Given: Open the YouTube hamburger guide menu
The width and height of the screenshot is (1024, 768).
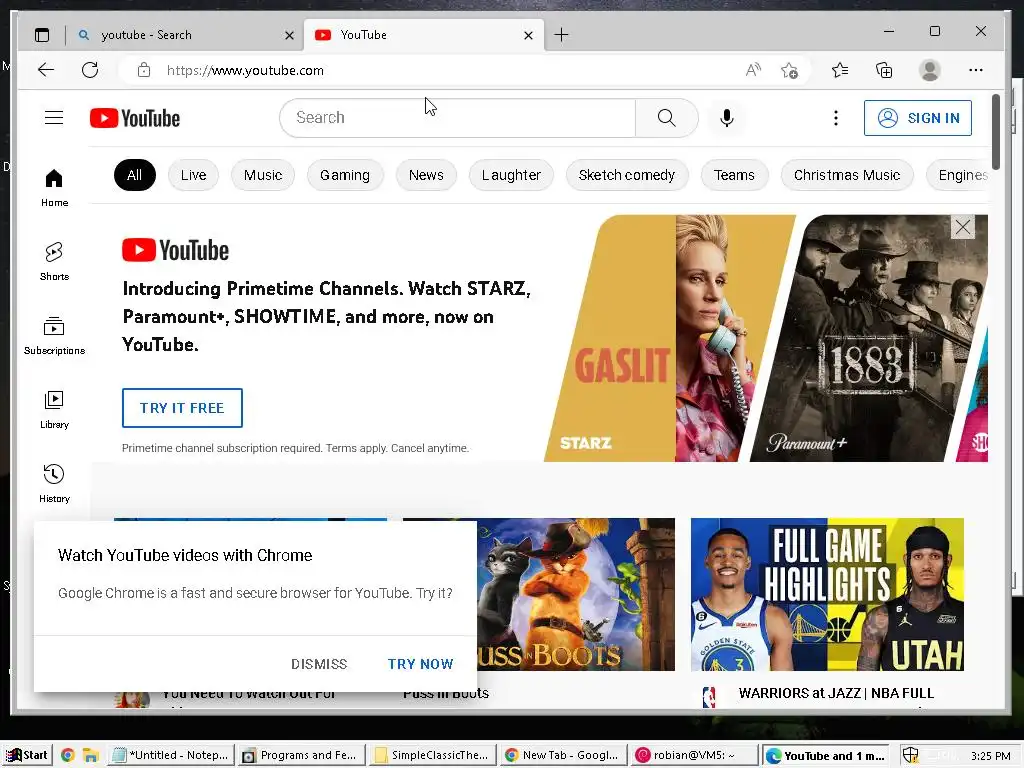Looking at the screenshot, I should click(54, 118).
